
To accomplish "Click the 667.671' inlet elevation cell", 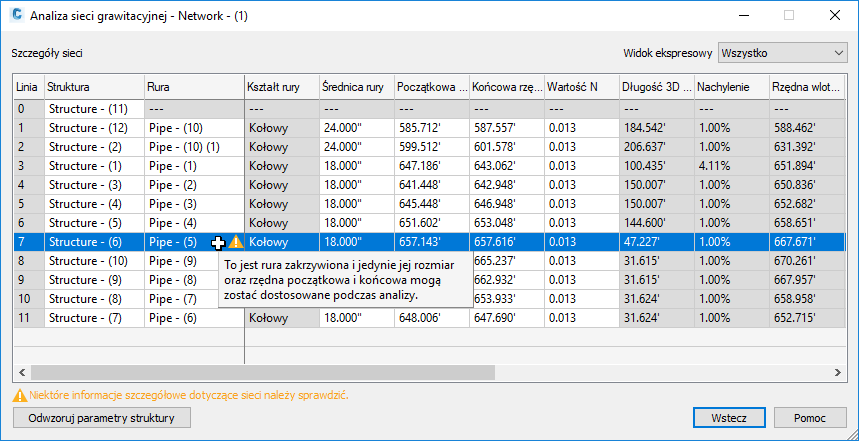I will tap(807, 242).
